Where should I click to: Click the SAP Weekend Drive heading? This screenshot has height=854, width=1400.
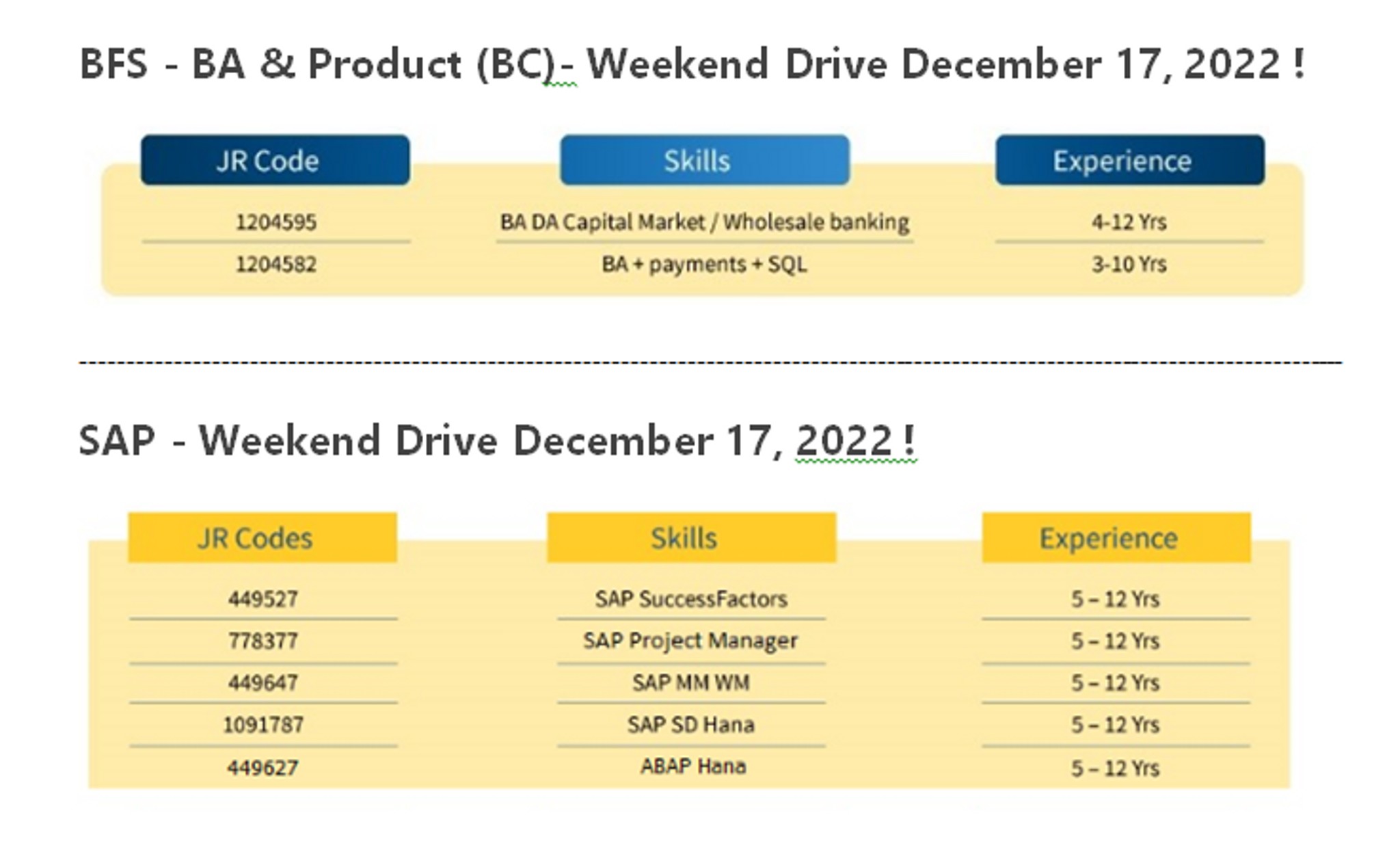(497, 440)
